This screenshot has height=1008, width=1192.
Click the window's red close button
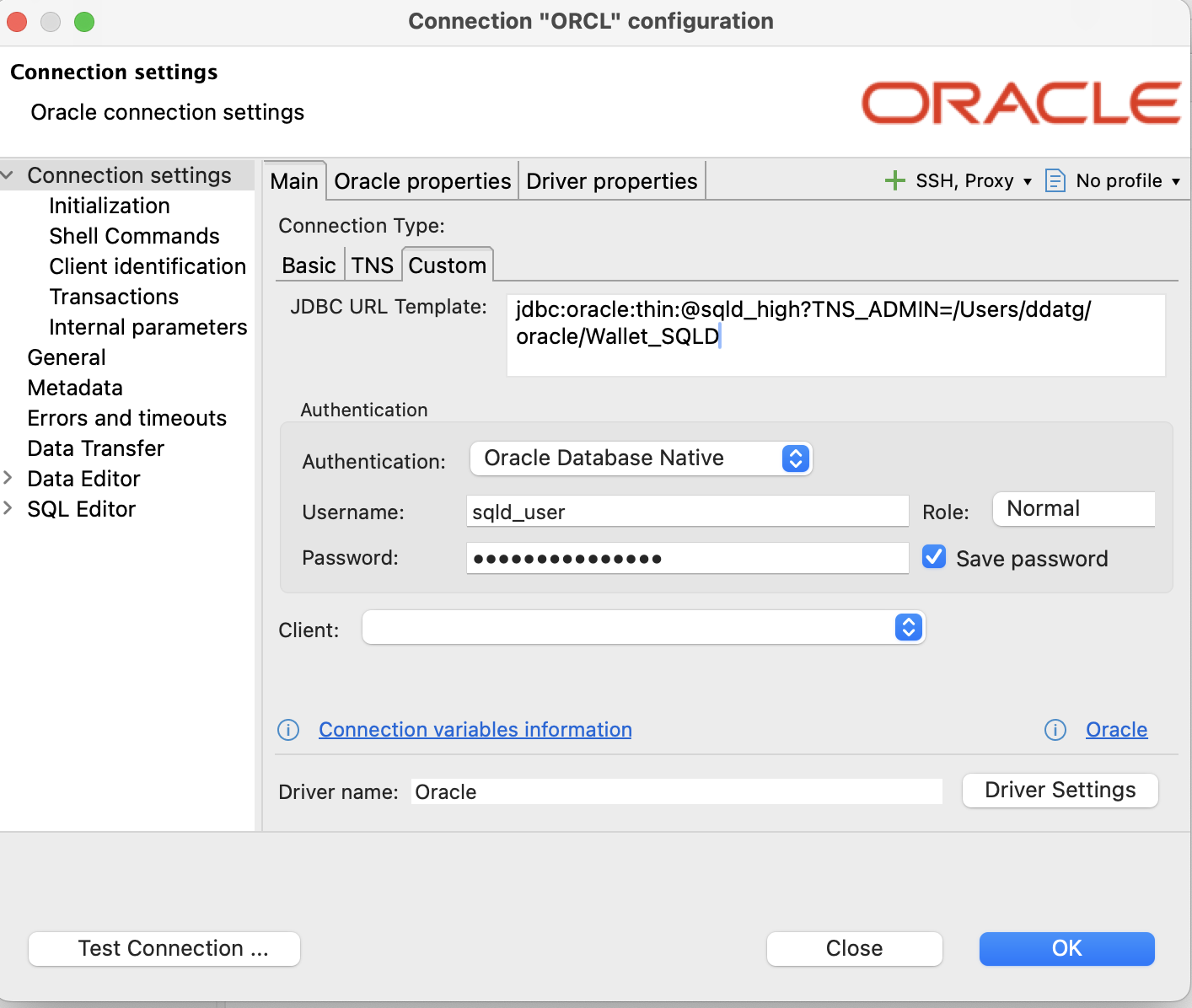[17, 22]
